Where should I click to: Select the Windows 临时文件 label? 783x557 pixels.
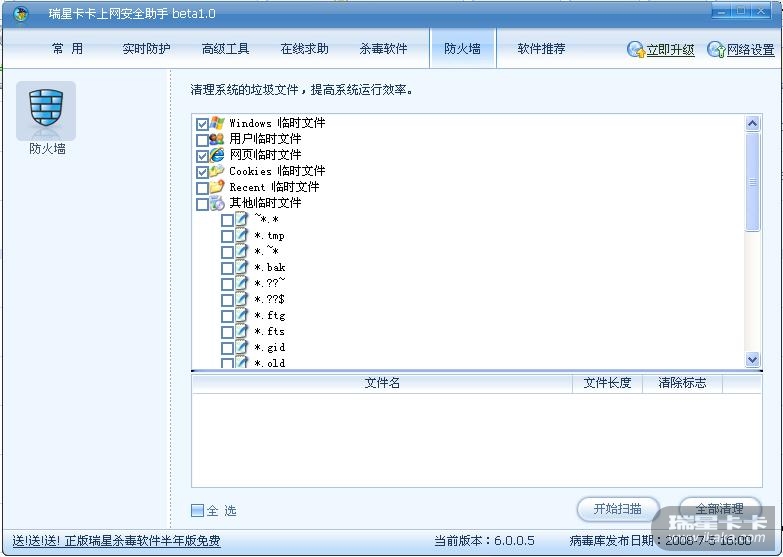point(277,123)
